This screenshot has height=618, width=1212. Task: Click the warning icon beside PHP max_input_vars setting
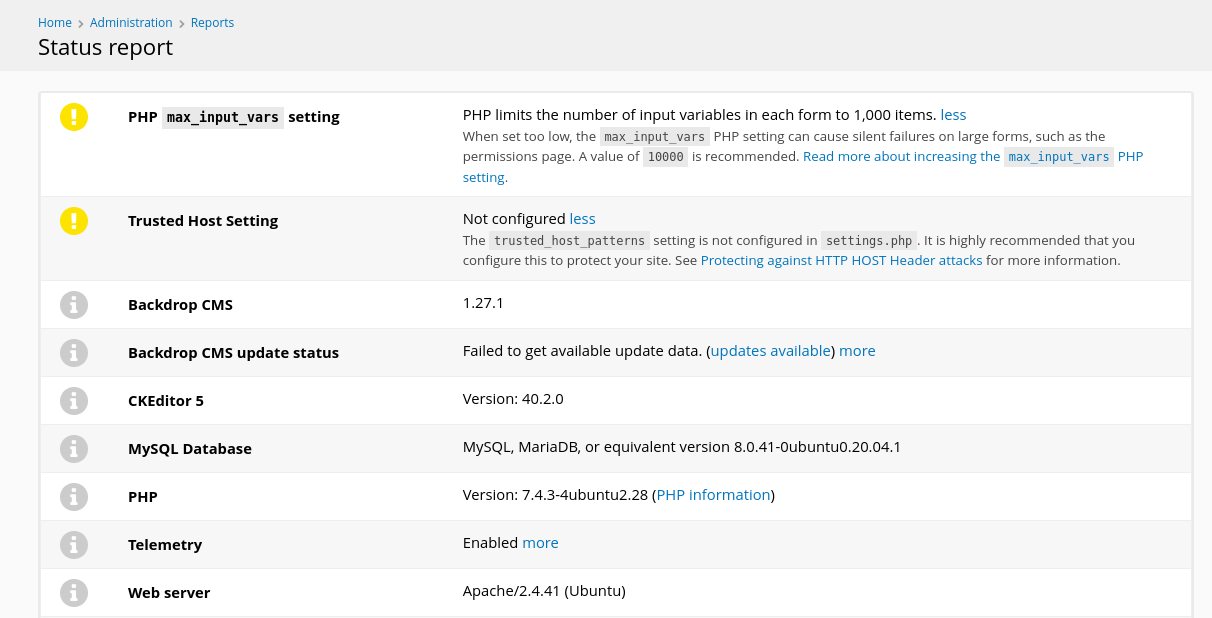tap(74, 117)
